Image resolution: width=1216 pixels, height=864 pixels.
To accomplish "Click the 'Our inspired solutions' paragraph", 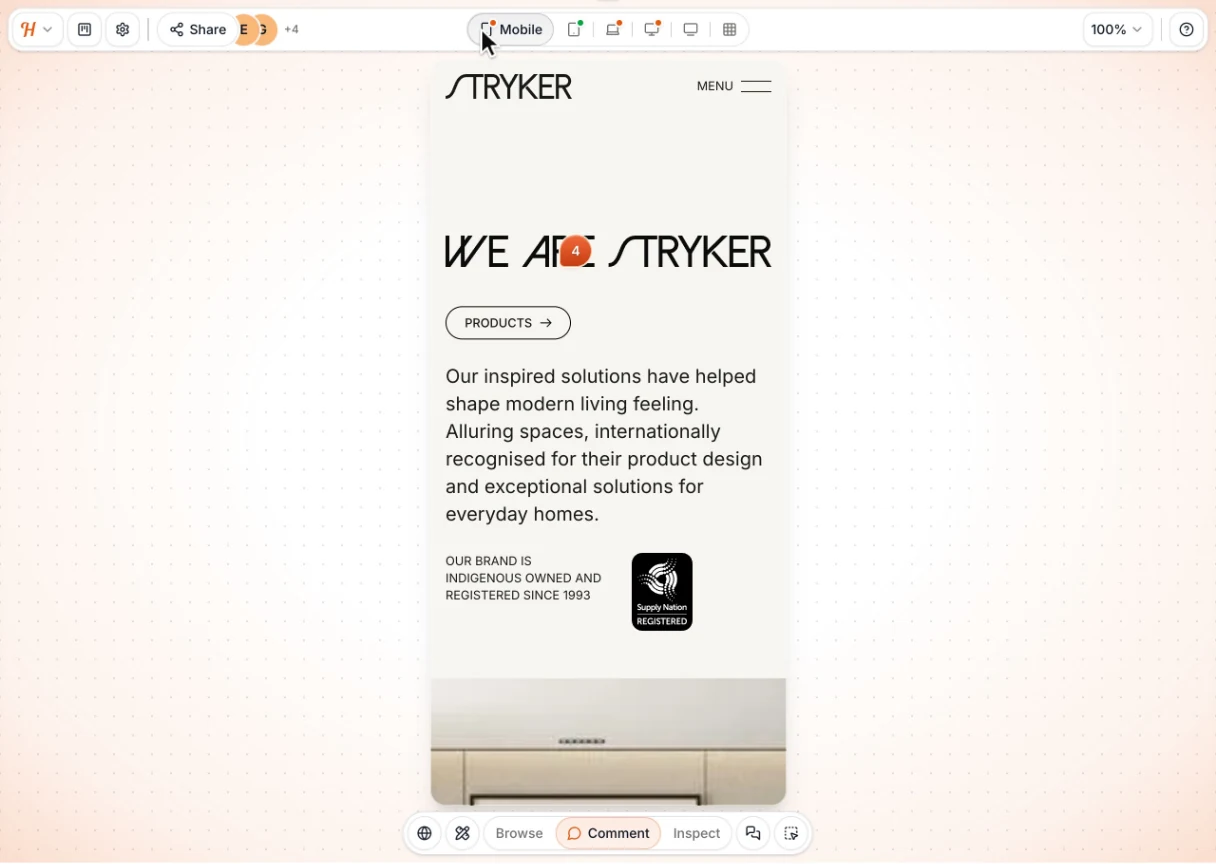I will (x=604, y=445).
